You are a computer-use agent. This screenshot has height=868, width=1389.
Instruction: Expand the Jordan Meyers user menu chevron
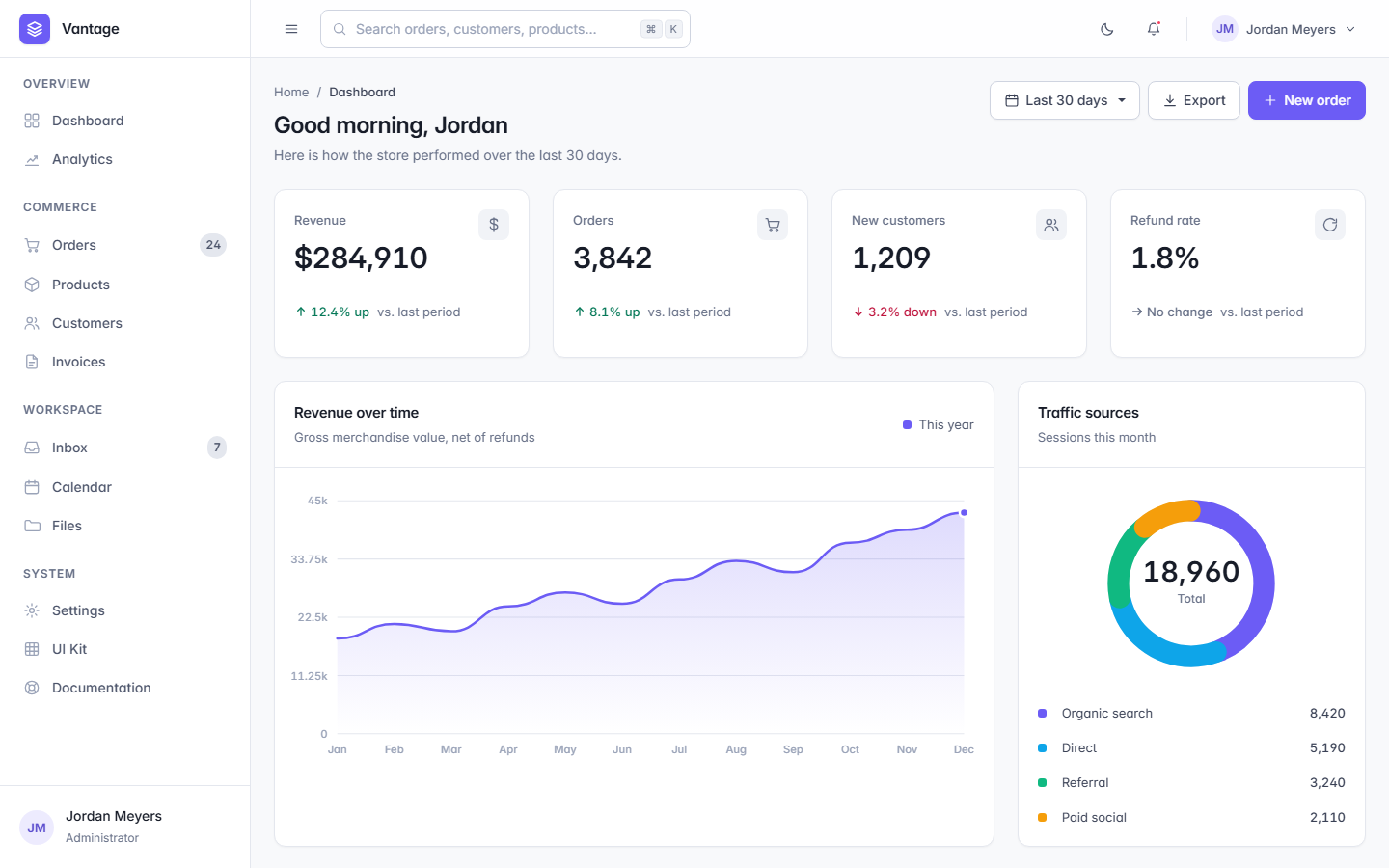tap(1350, 29)
